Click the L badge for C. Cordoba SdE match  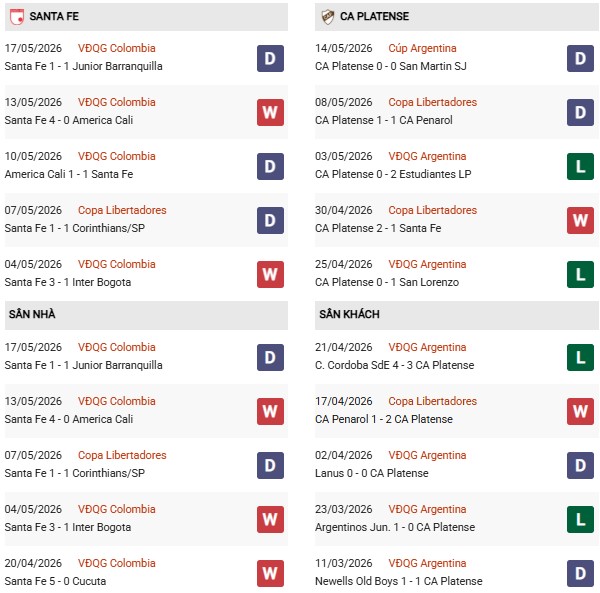pyautogui.click(x=580, y=358)
